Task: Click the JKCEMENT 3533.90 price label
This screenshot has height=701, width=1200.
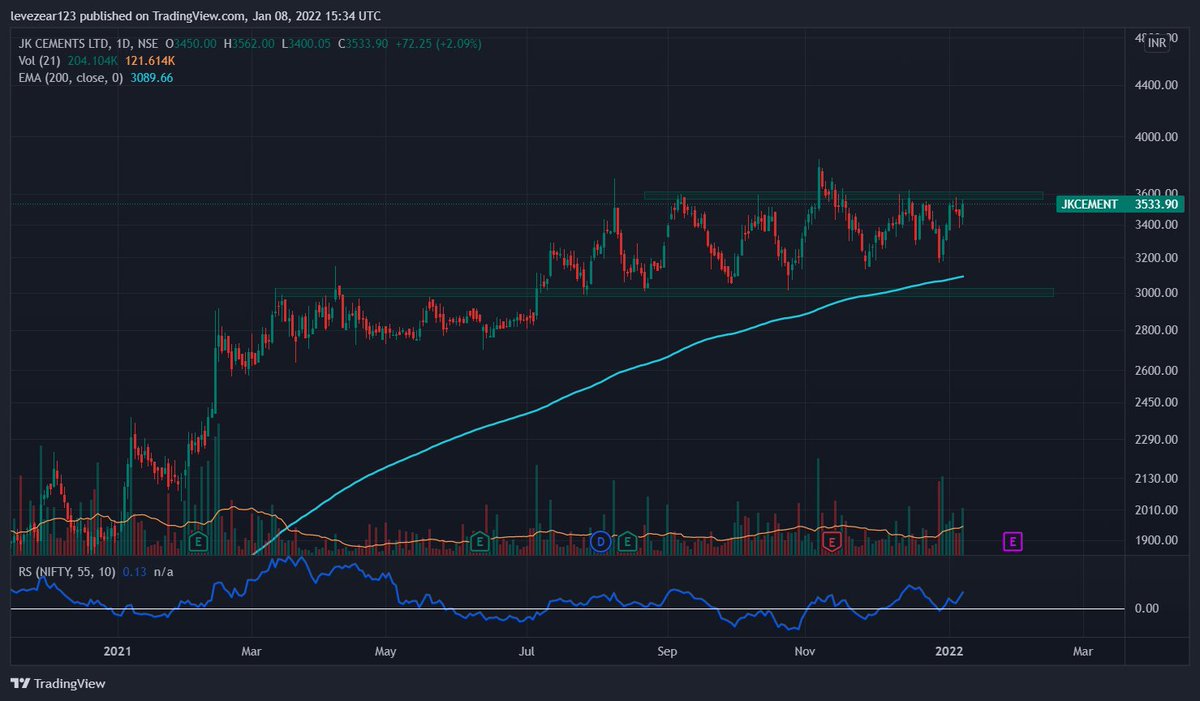Action: click(1120, 204)
